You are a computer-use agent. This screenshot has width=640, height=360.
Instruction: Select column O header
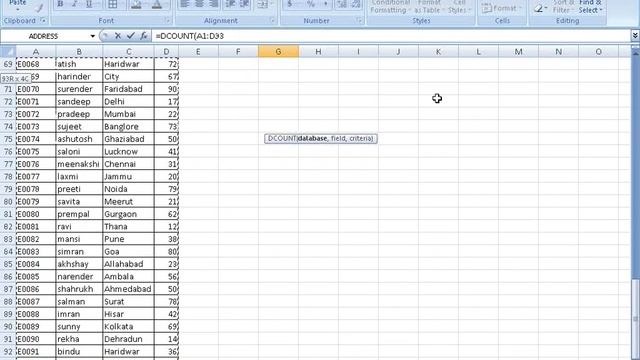598,51
